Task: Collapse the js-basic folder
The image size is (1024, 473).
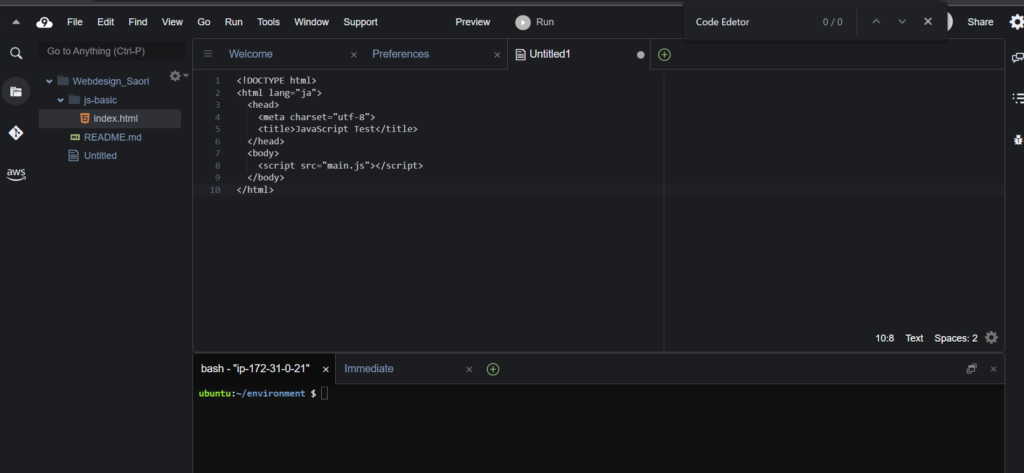Action: click(61, 100)
